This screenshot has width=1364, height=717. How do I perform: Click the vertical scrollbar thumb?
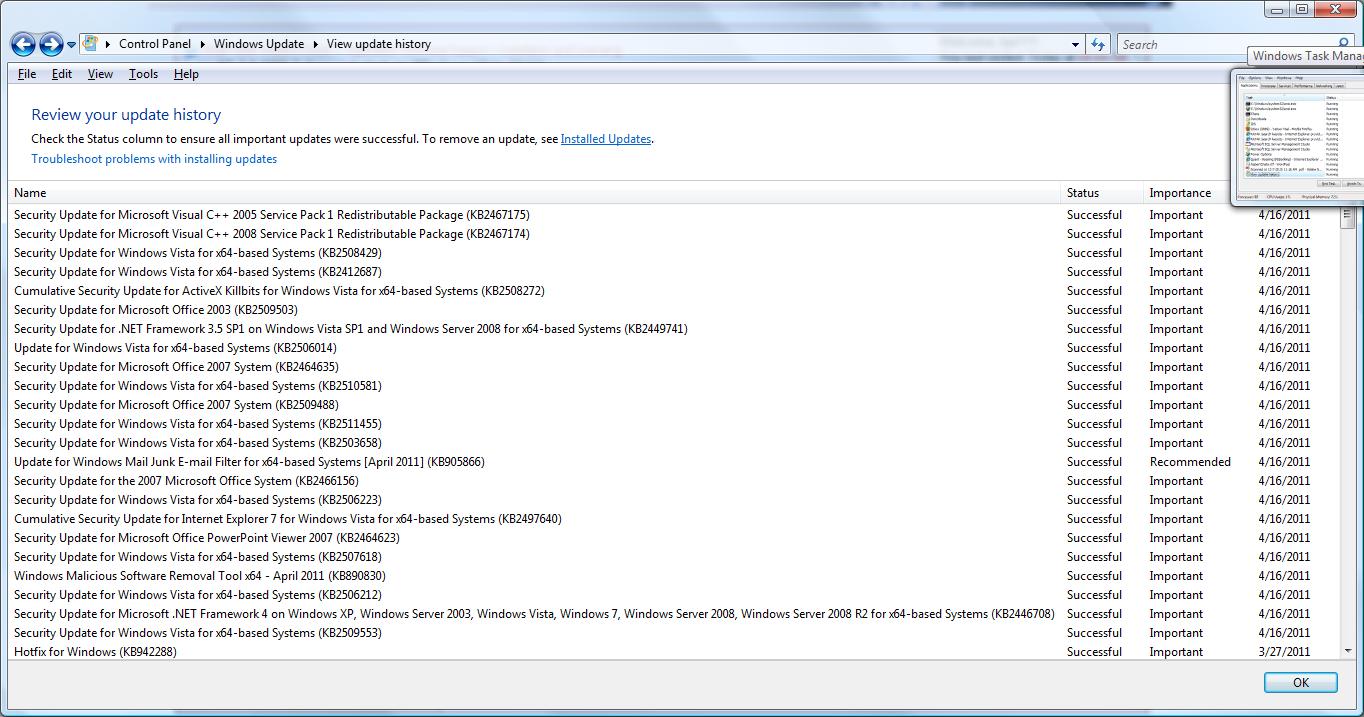(x=1347, y=215)
